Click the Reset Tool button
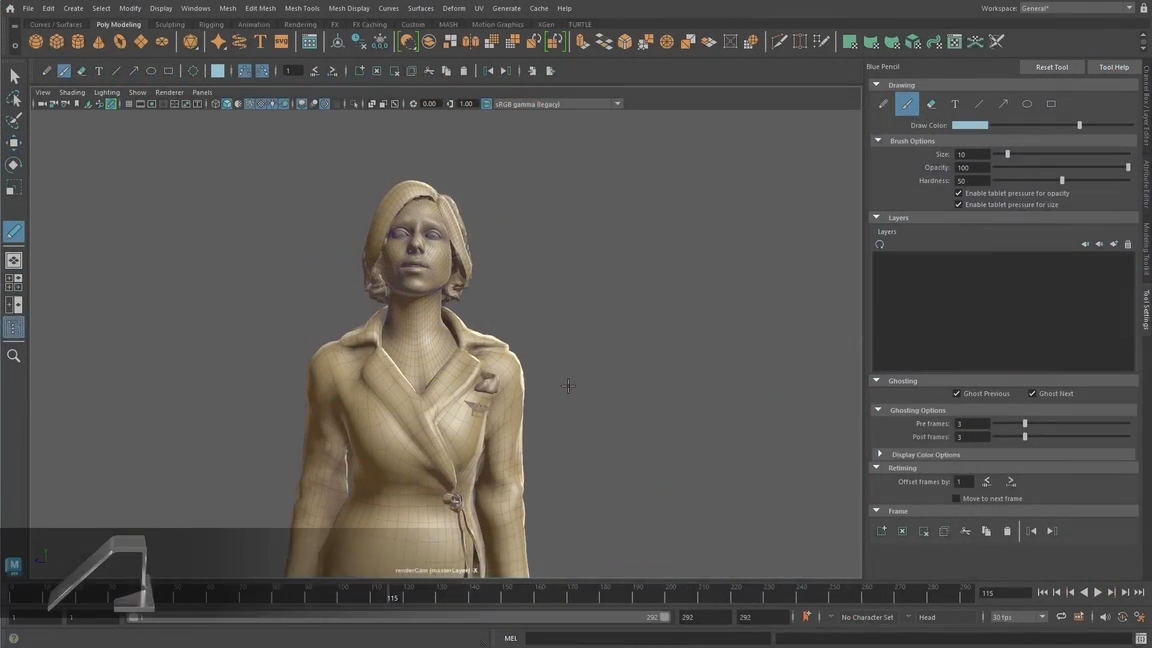 [x=1051, y=67]
